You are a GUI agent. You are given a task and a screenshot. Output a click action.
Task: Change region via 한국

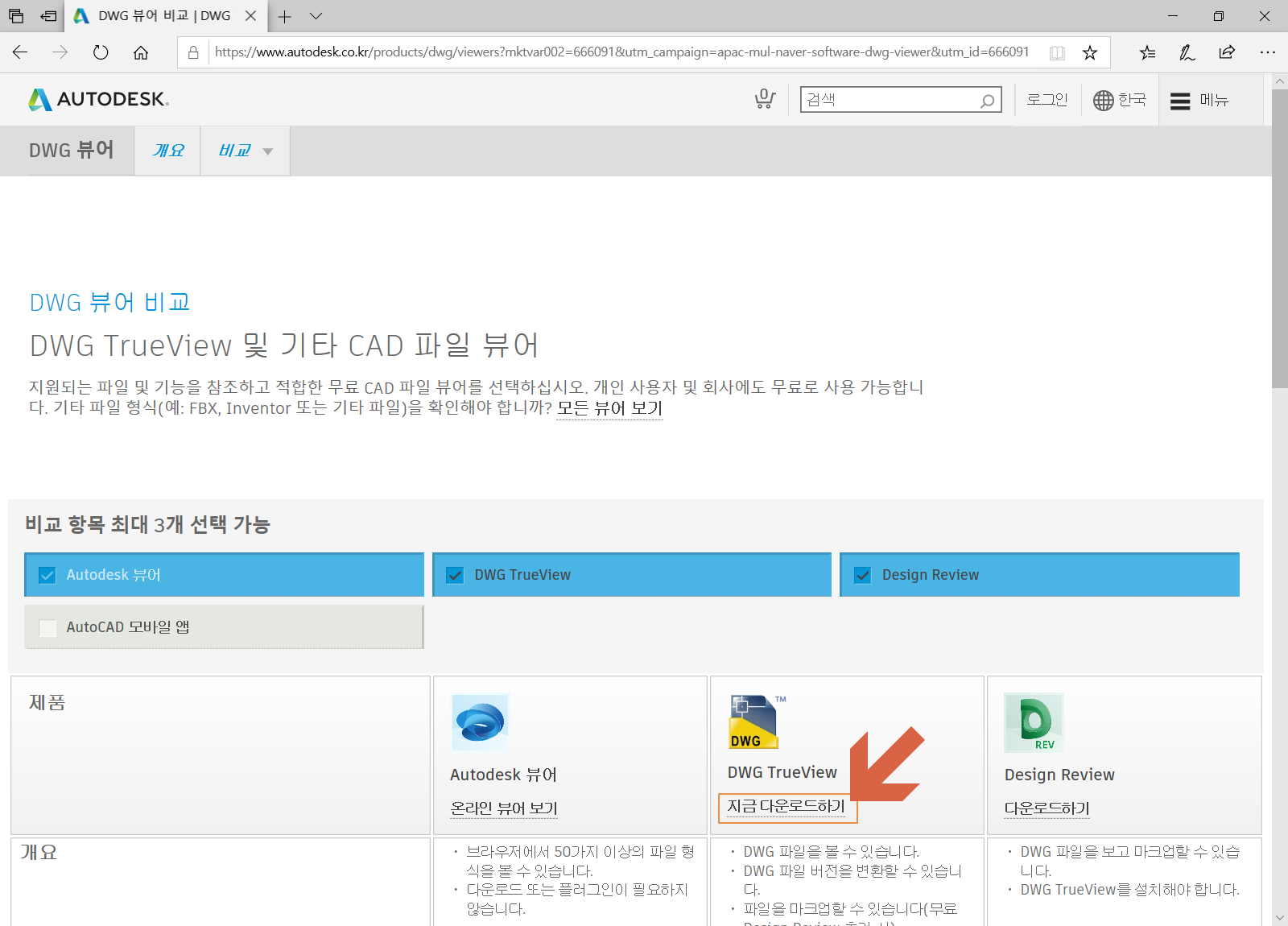(1132, 100)
